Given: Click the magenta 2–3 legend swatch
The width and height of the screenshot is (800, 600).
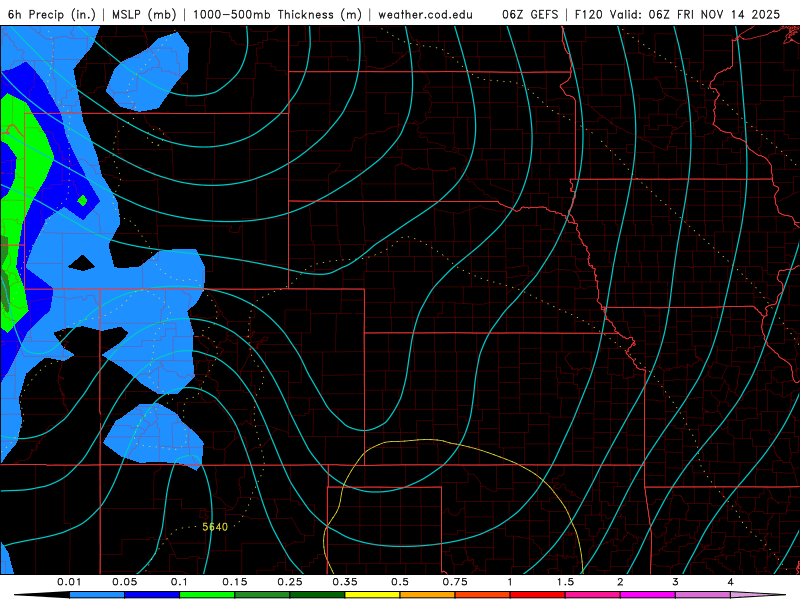Looking at the screenshot, I should click(648, 595).
